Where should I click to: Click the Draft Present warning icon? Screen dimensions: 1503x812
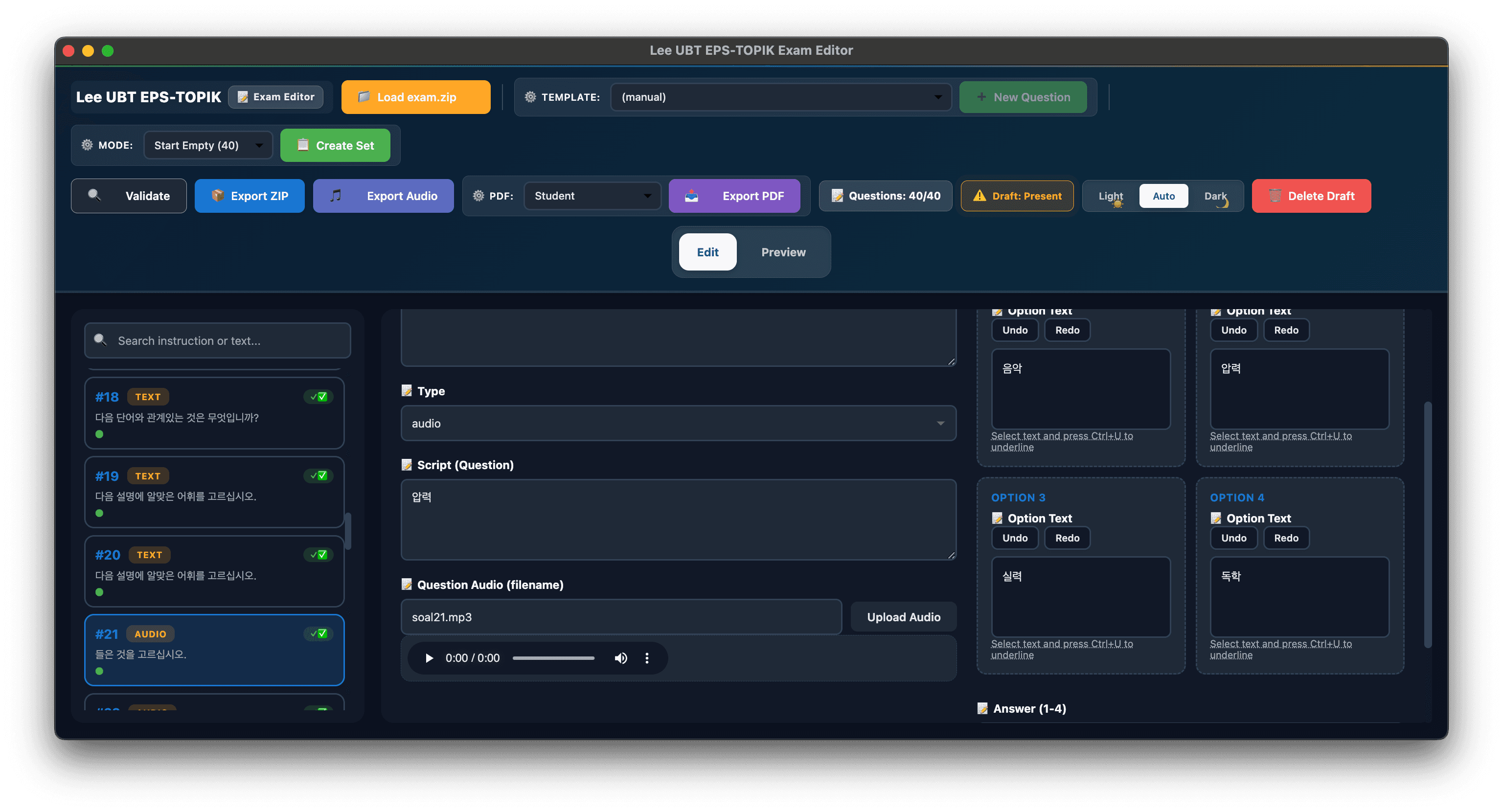[x=979, y=195]
